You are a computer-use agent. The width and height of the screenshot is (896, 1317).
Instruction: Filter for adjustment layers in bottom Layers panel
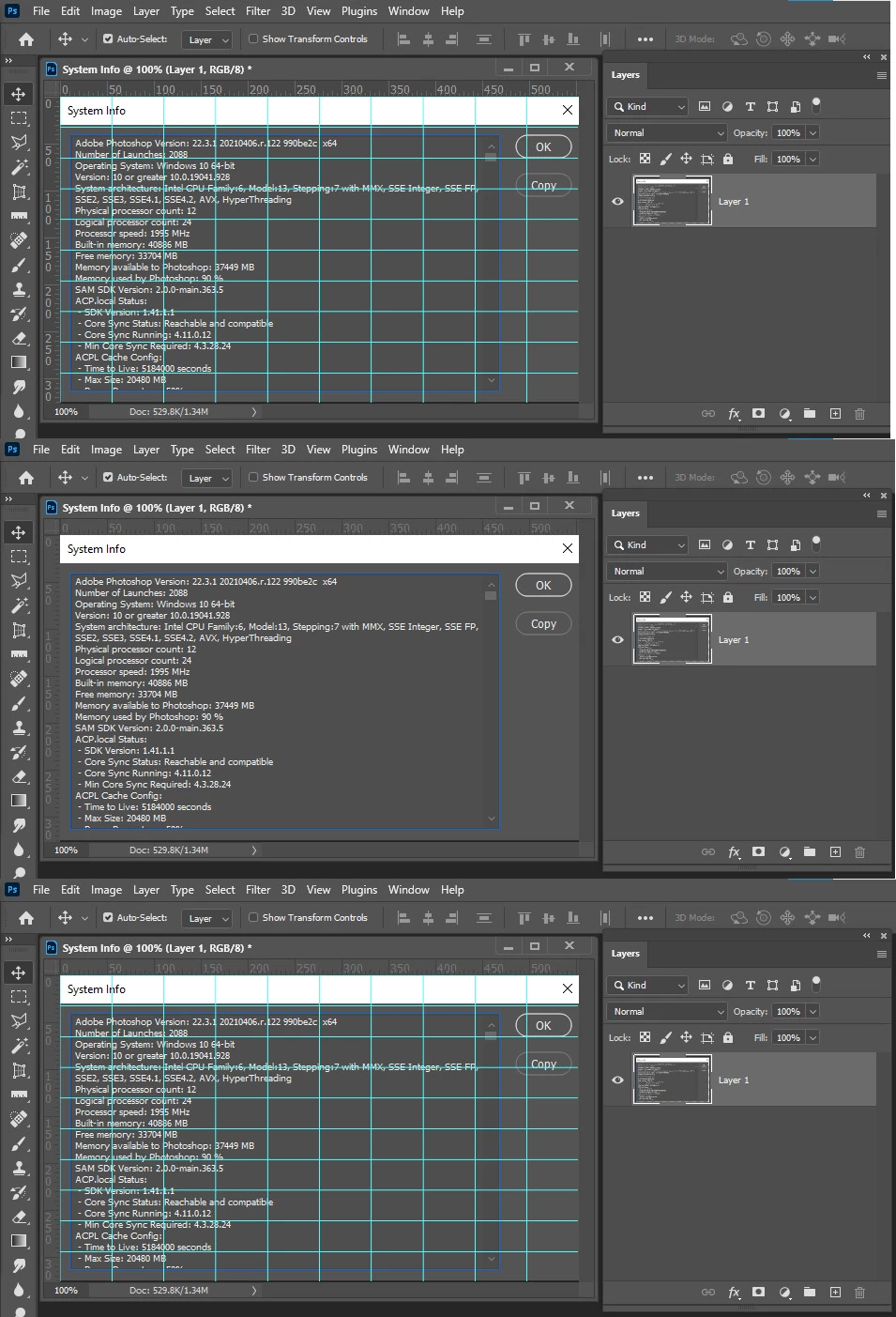[x=727, y=985]
